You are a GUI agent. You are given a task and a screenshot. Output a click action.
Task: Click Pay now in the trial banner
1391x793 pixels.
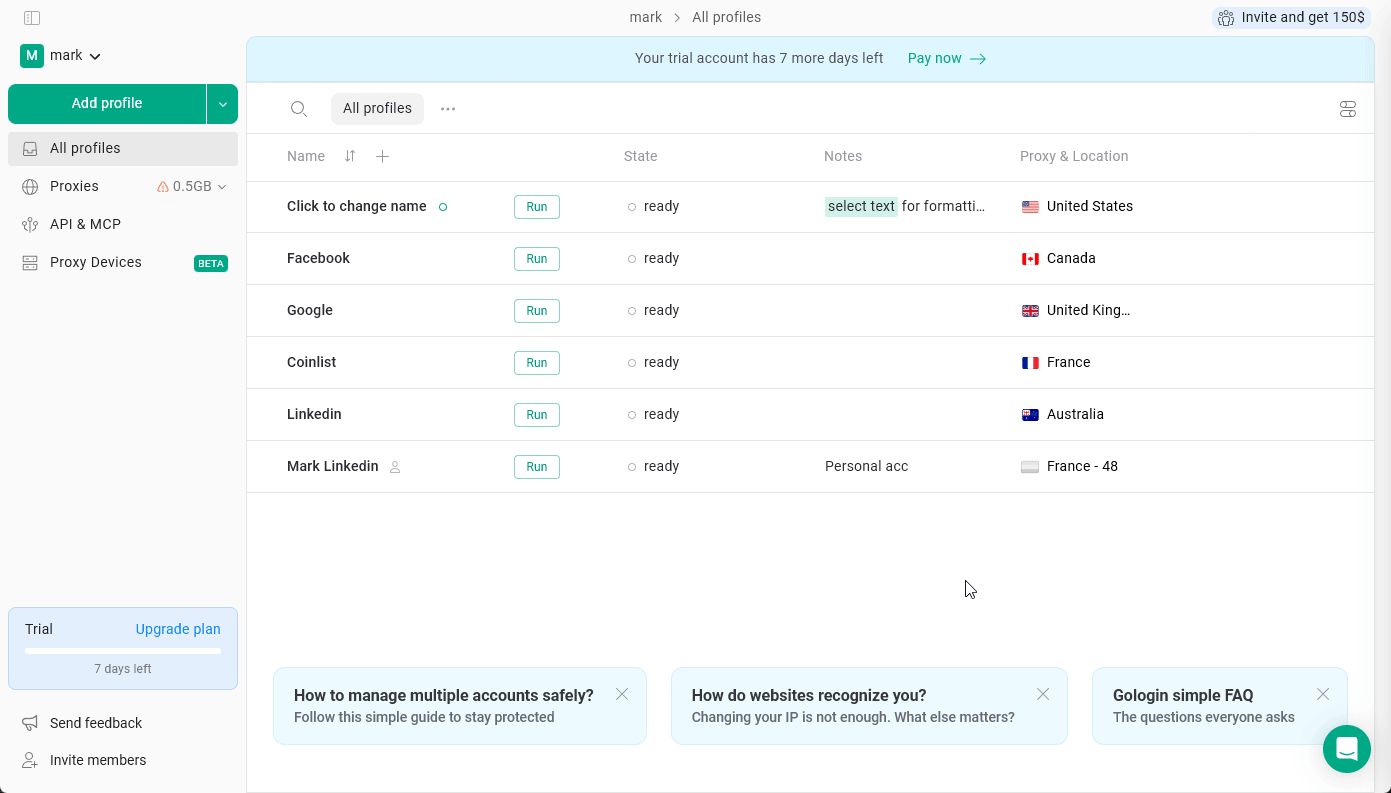pos(936,58)
